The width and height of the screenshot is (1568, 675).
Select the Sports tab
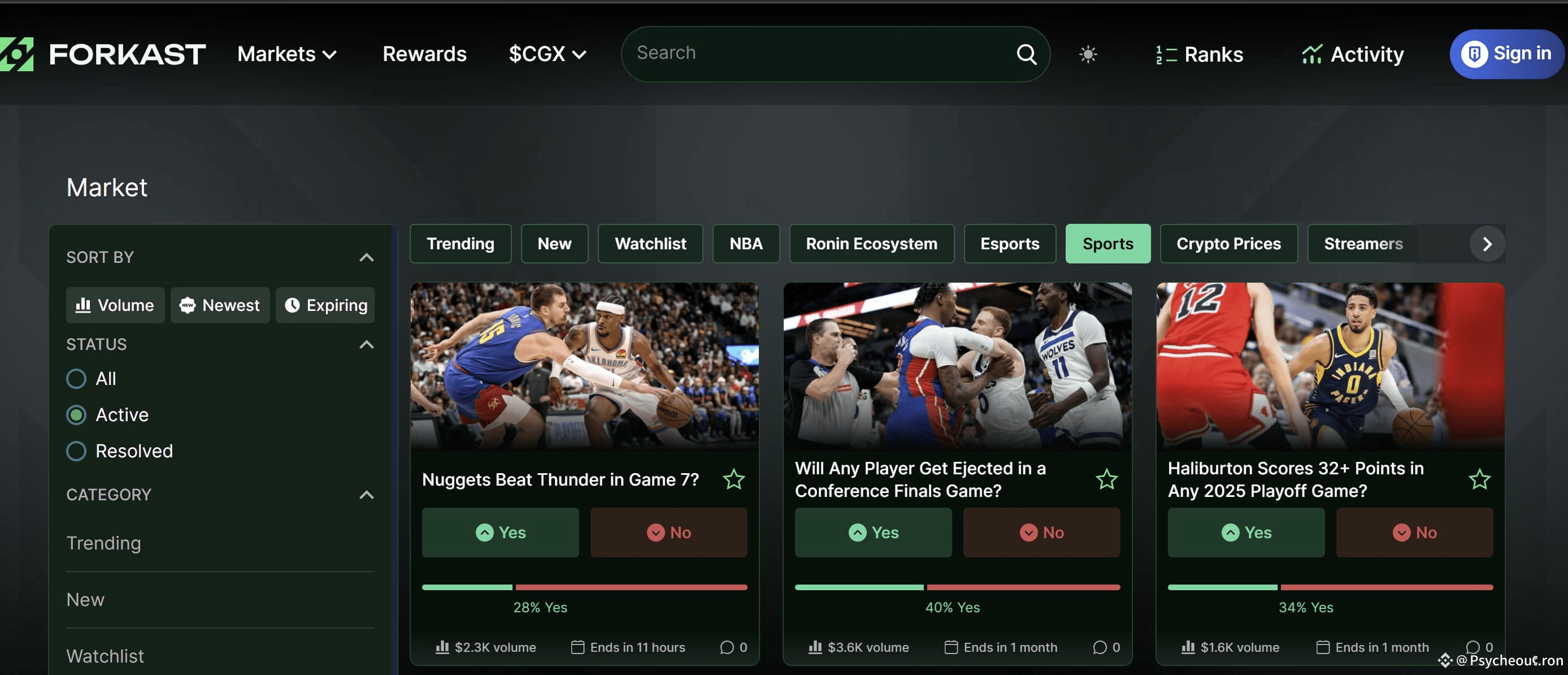1108,244
